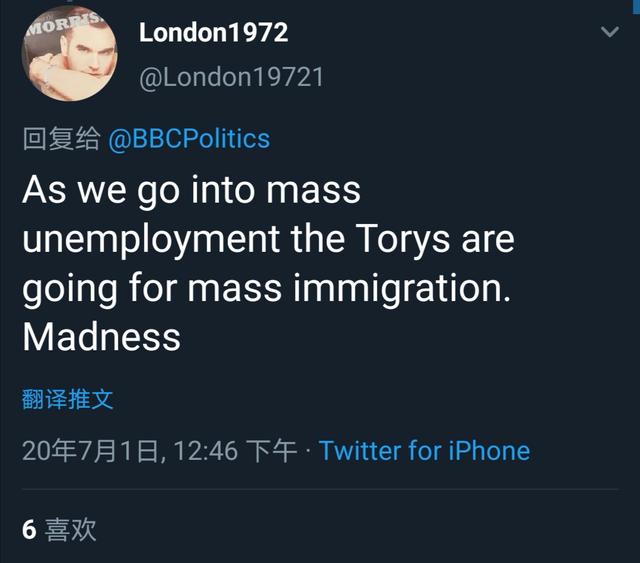This screenshot has width=640, height=563.
Task: Click the Twitter for iPhone source link
Action: [x=424, y=451]
